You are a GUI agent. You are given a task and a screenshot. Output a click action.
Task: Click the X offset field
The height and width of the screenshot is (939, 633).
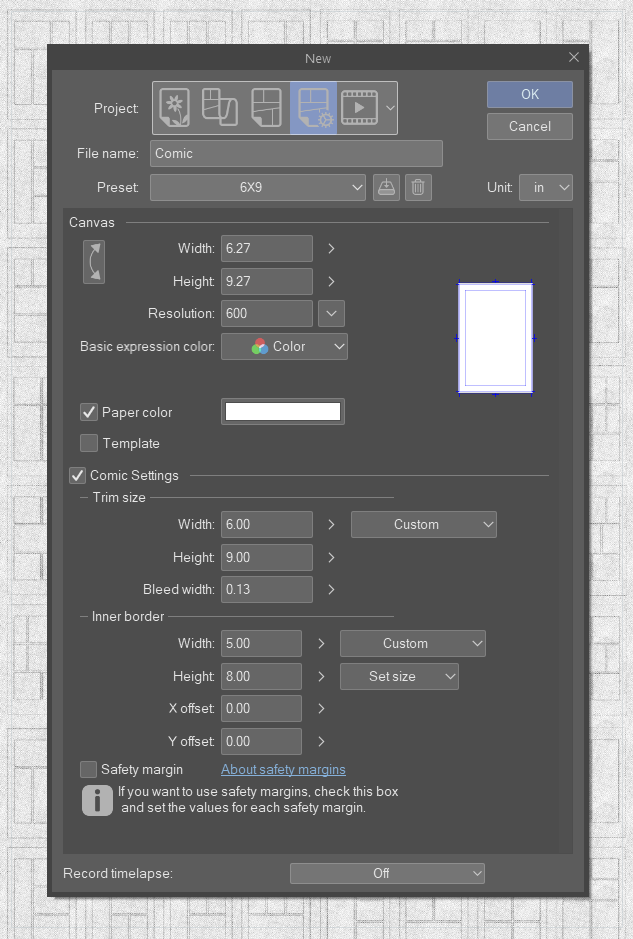[262, 708]
